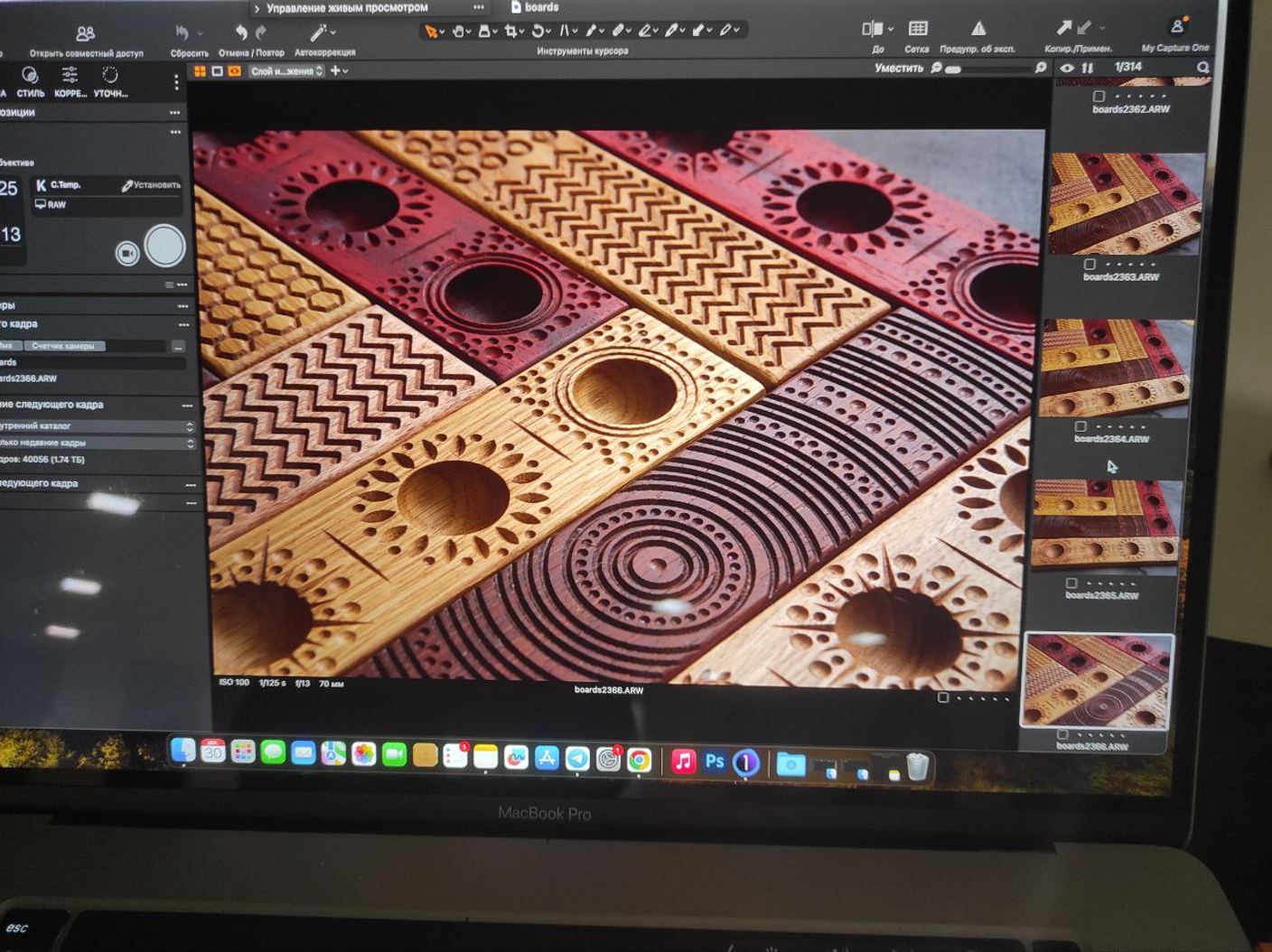Screen dimensions: 1272x952
Task: Click Установить white balance picker
Action: tap(151, 185)
